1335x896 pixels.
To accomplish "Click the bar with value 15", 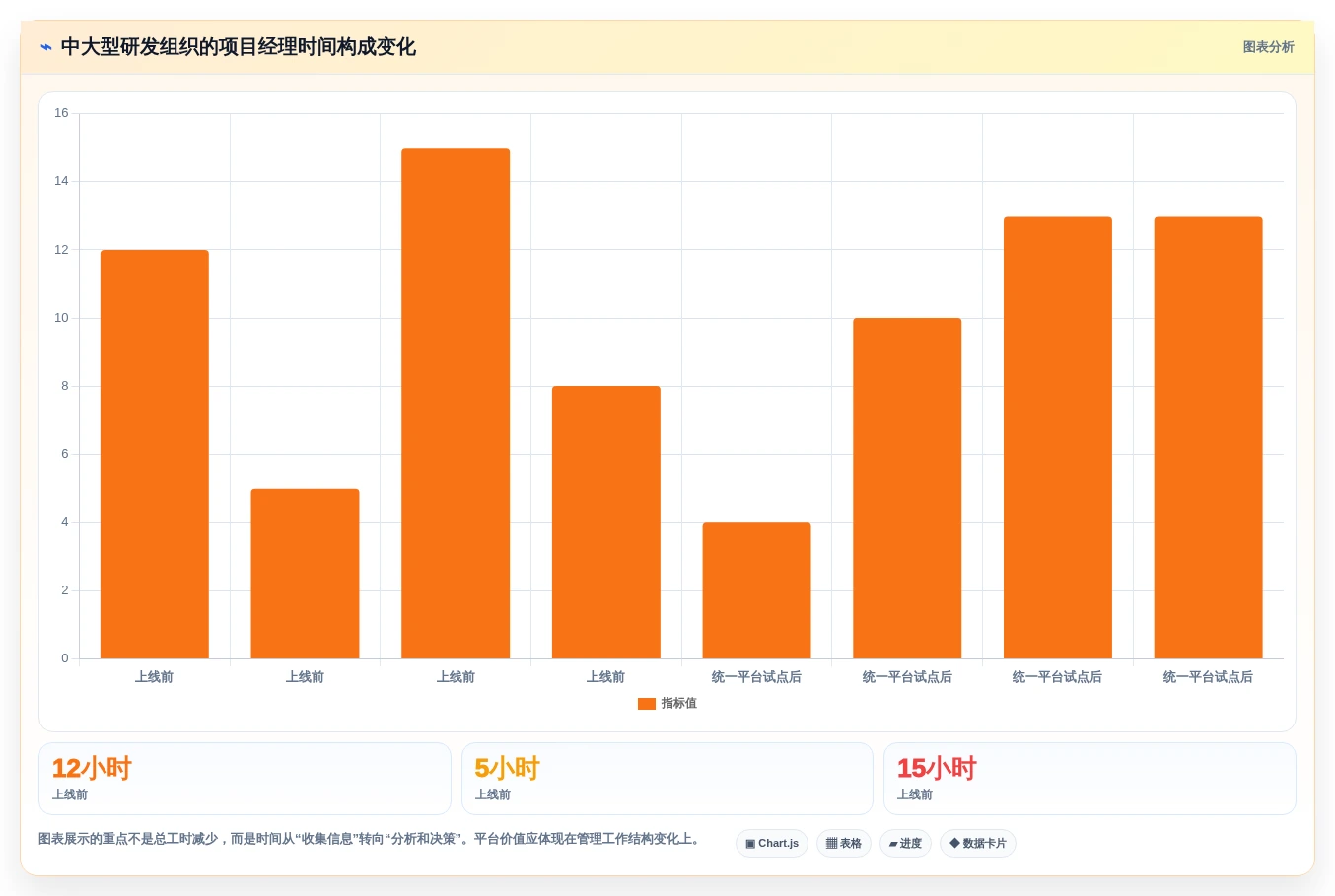I will 456,403.
